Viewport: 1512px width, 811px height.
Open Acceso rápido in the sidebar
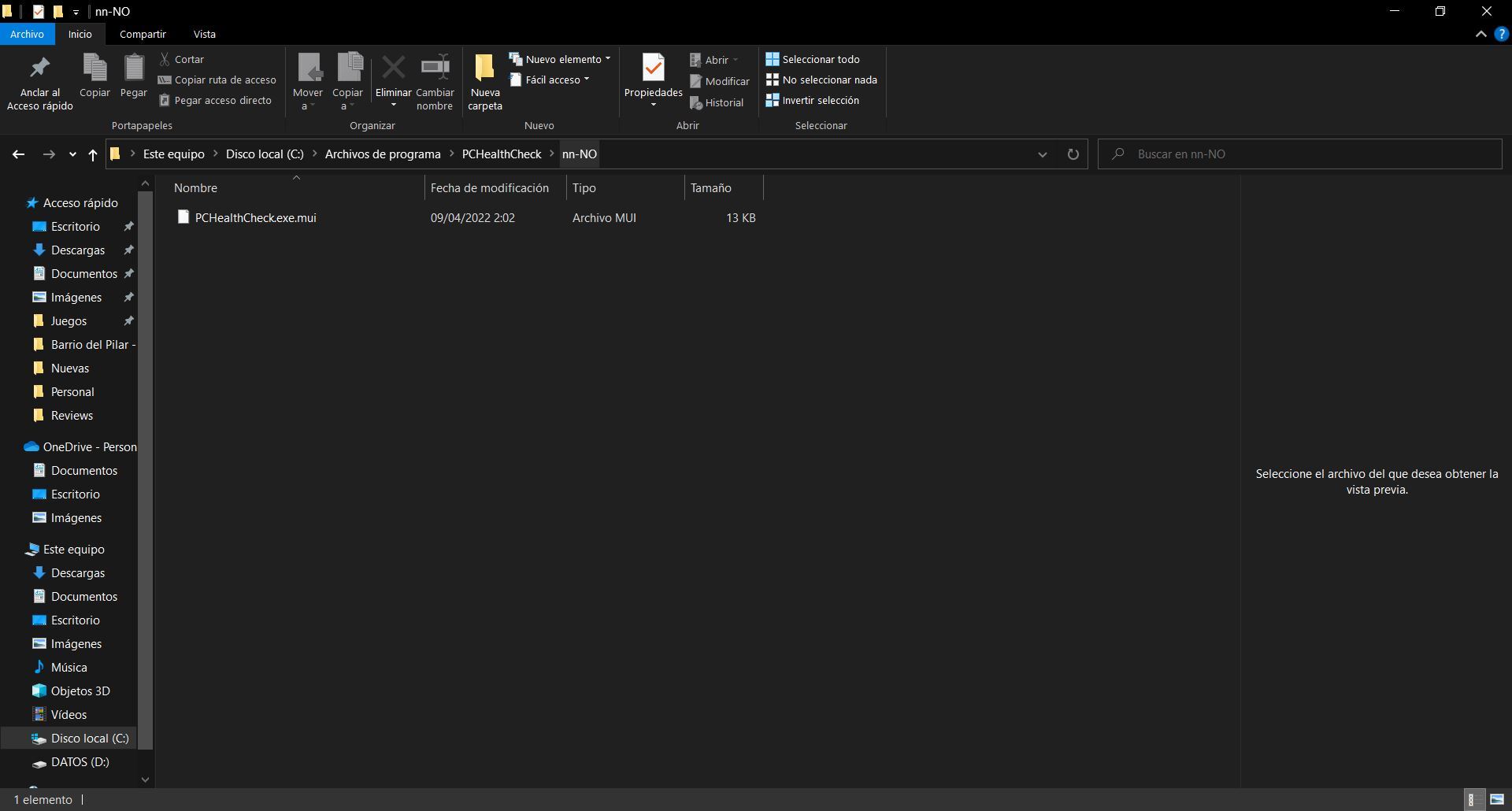click(x=80, y=203)
